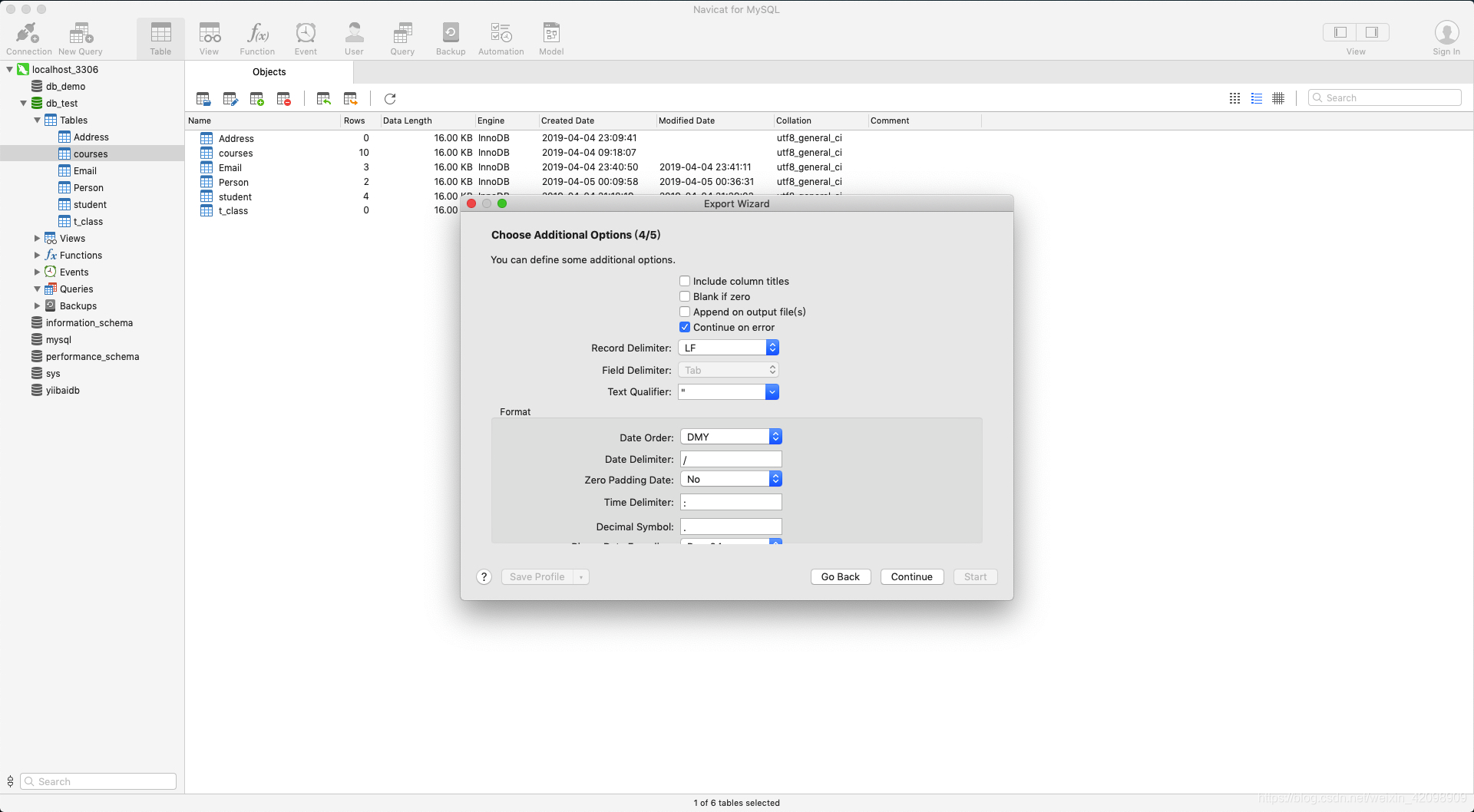Image resolution: width=1474 pixels, height=812 pixels.
Task: Open the Backup toolbar icon
Action: [451, 38]
